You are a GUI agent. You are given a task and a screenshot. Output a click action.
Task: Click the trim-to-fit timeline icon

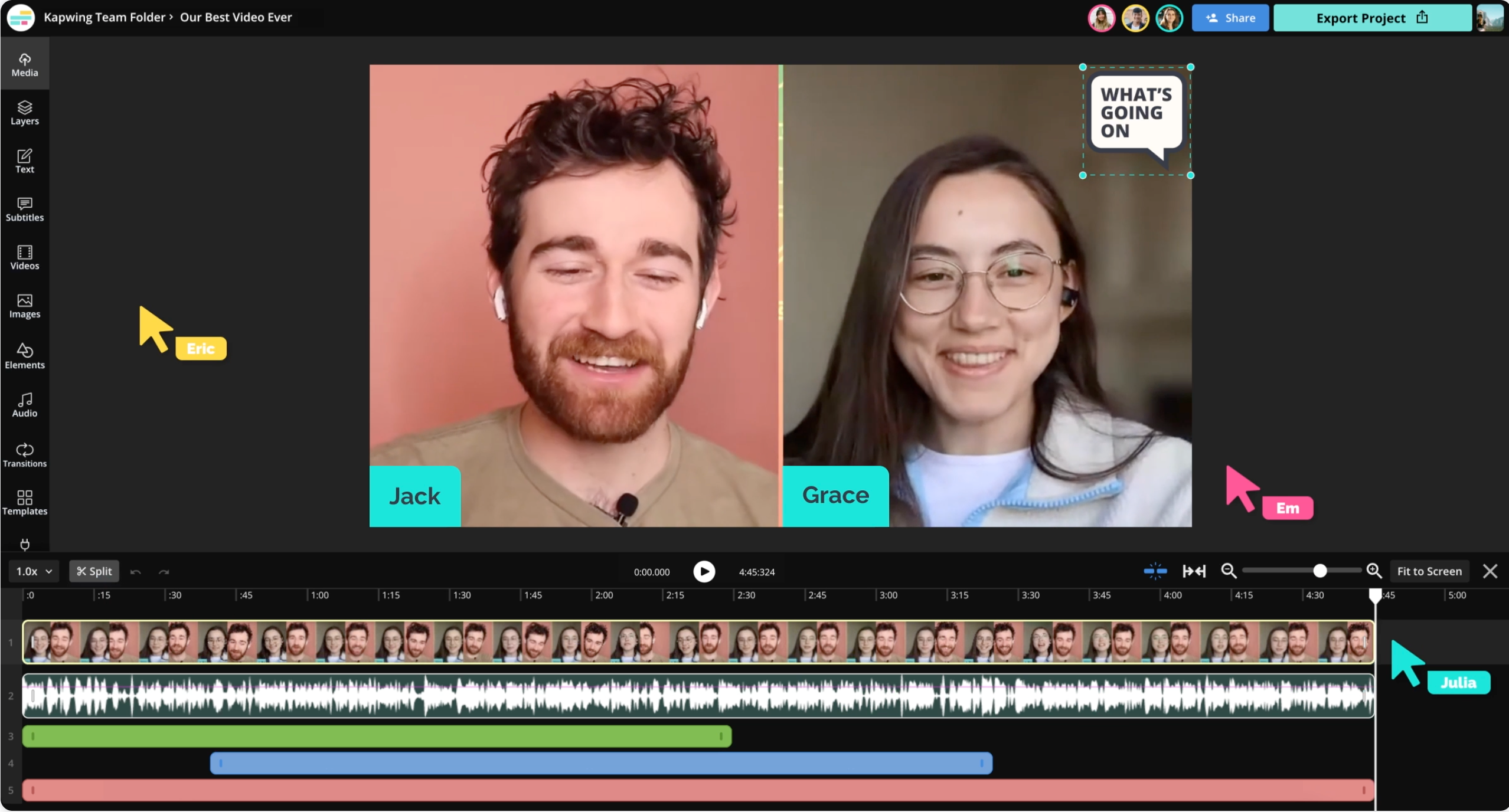coord(1194,571)
